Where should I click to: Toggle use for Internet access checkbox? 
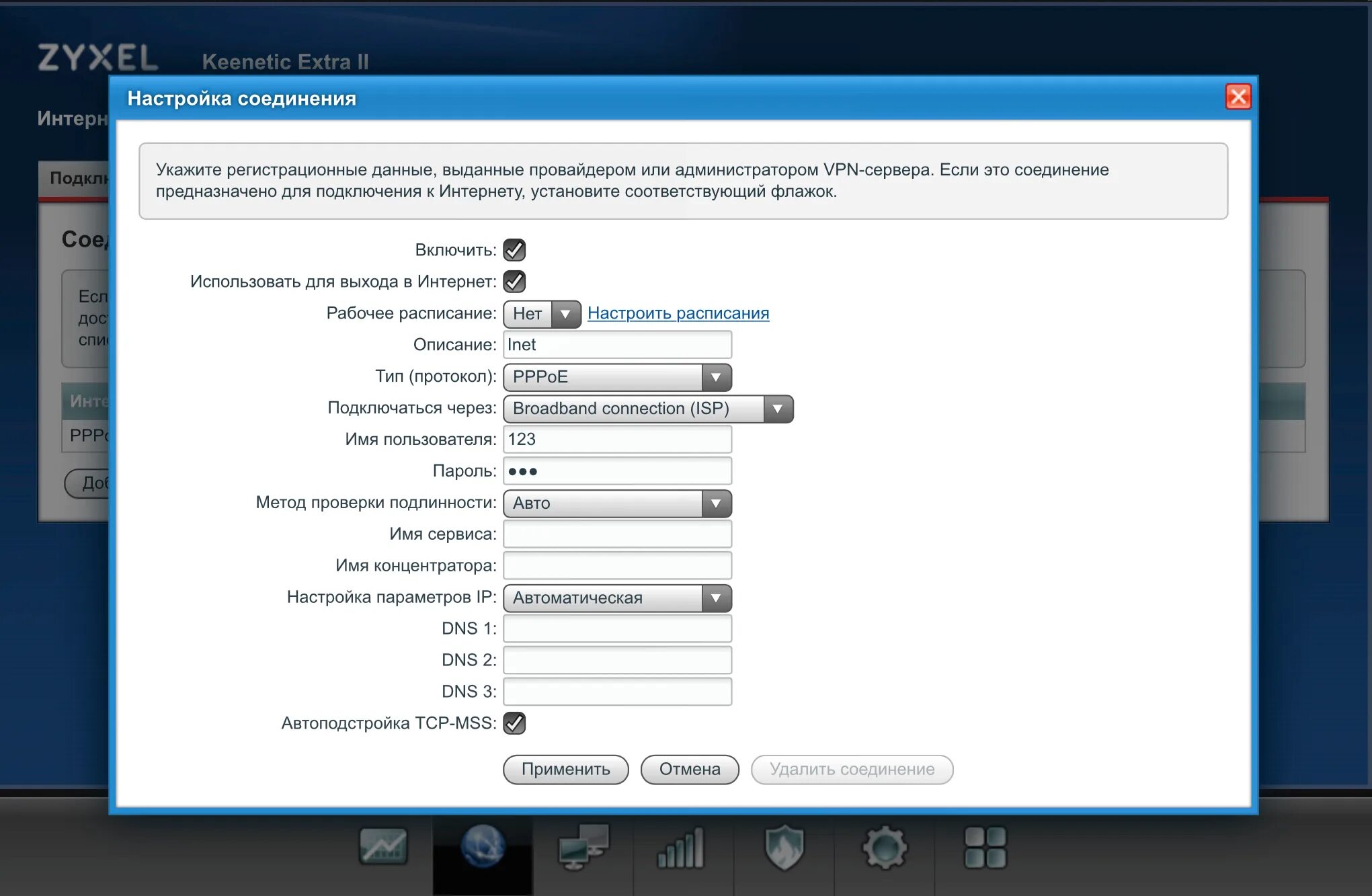[514, 282]
